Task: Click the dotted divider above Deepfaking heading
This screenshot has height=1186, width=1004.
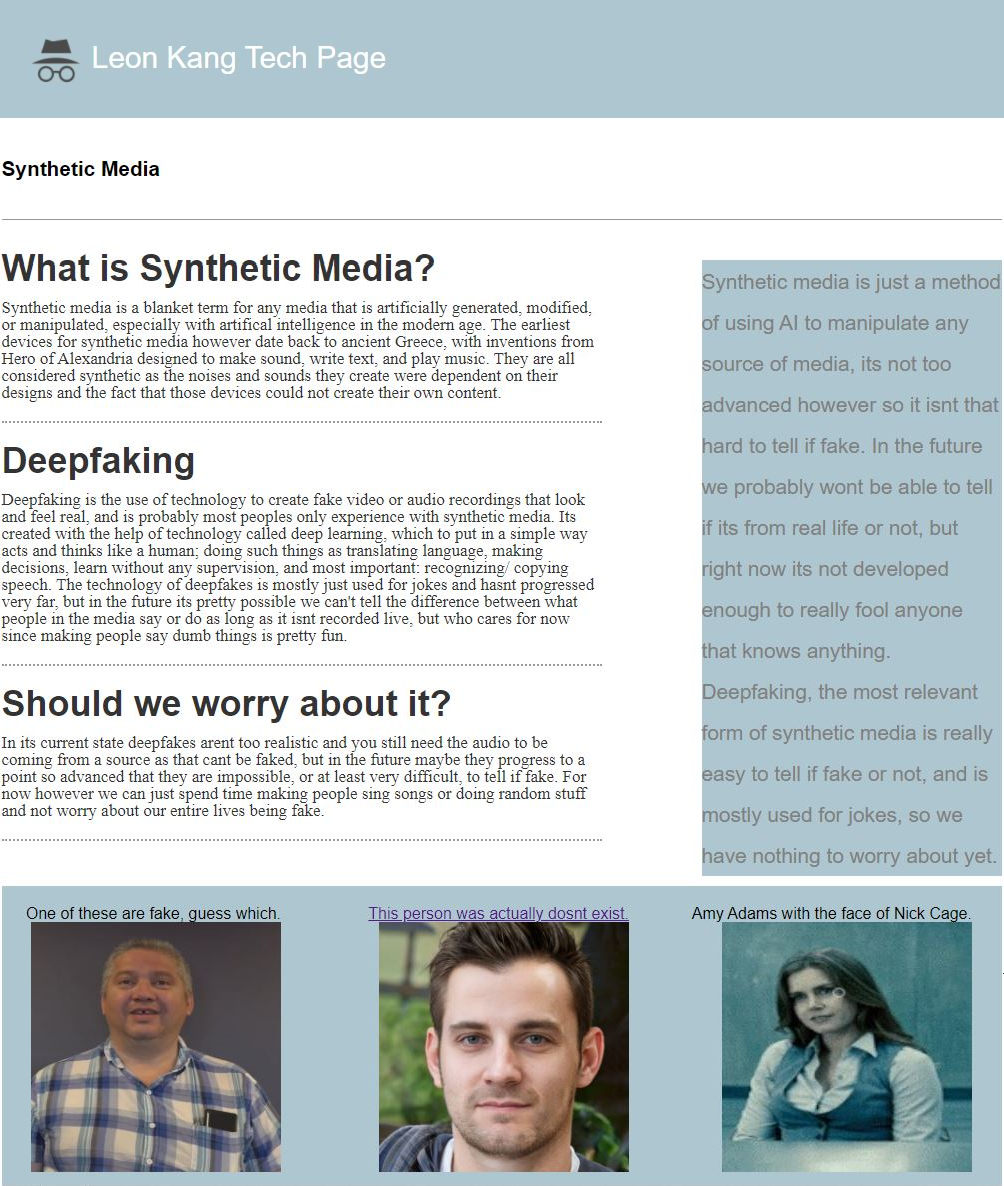Action: [301, 422]
